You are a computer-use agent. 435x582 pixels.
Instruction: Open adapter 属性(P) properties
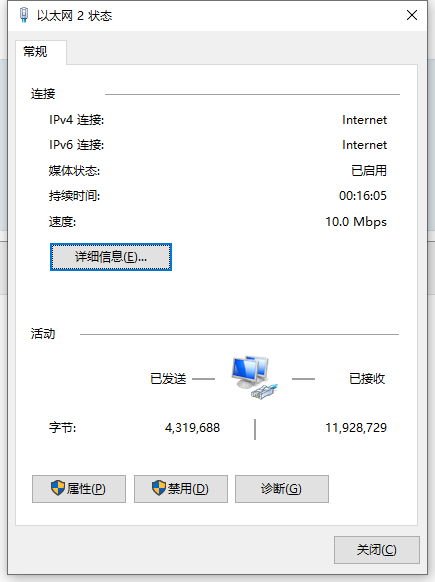tap(79, 489)
